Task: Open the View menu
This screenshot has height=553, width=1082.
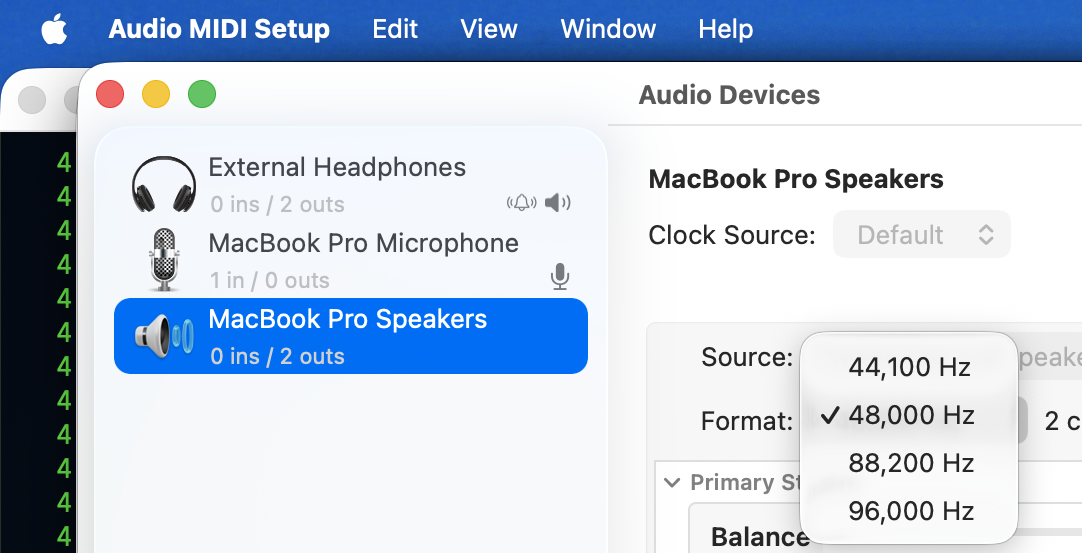Action: point(489,30)
